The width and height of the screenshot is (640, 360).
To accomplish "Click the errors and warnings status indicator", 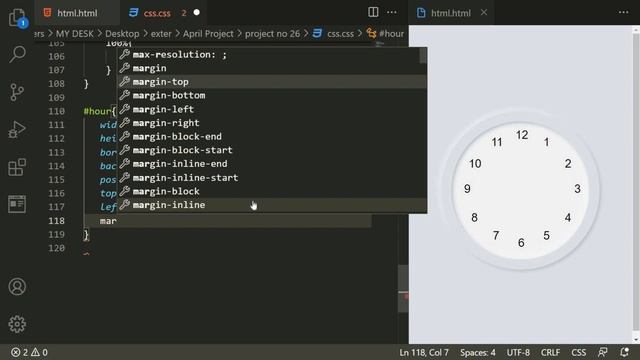I will (x=29, y=352).
